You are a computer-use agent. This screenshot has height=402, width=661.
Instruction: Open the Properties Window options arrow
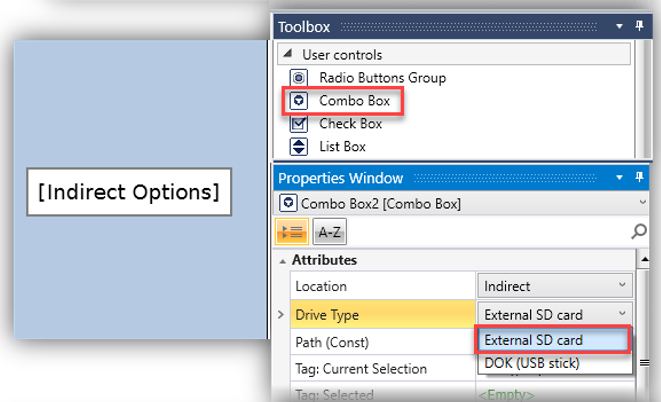click(620, 179)
